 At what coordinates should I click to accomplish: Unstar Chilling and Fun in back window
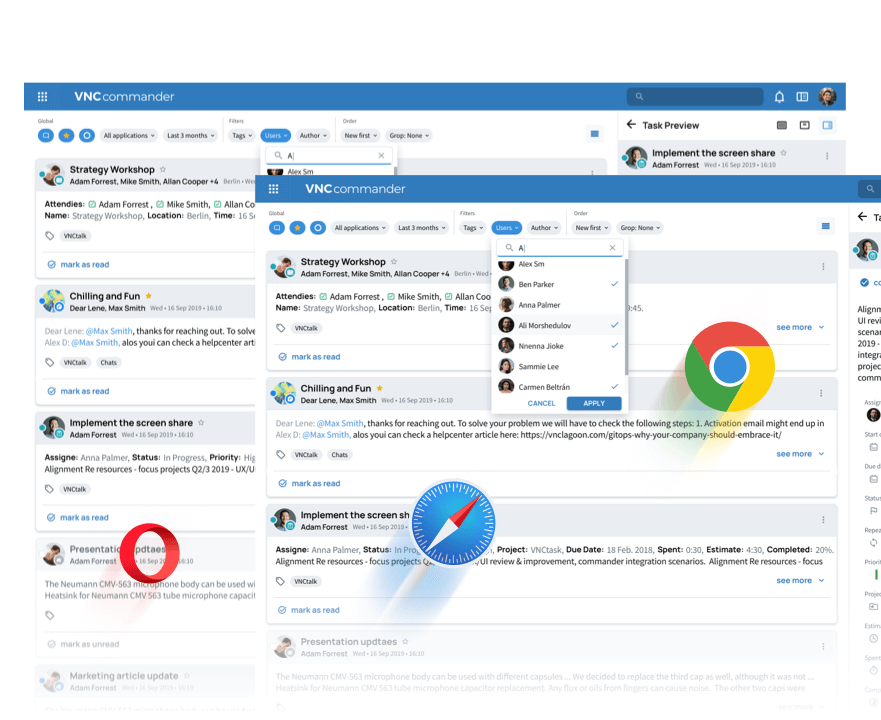[x=148, y=296]
